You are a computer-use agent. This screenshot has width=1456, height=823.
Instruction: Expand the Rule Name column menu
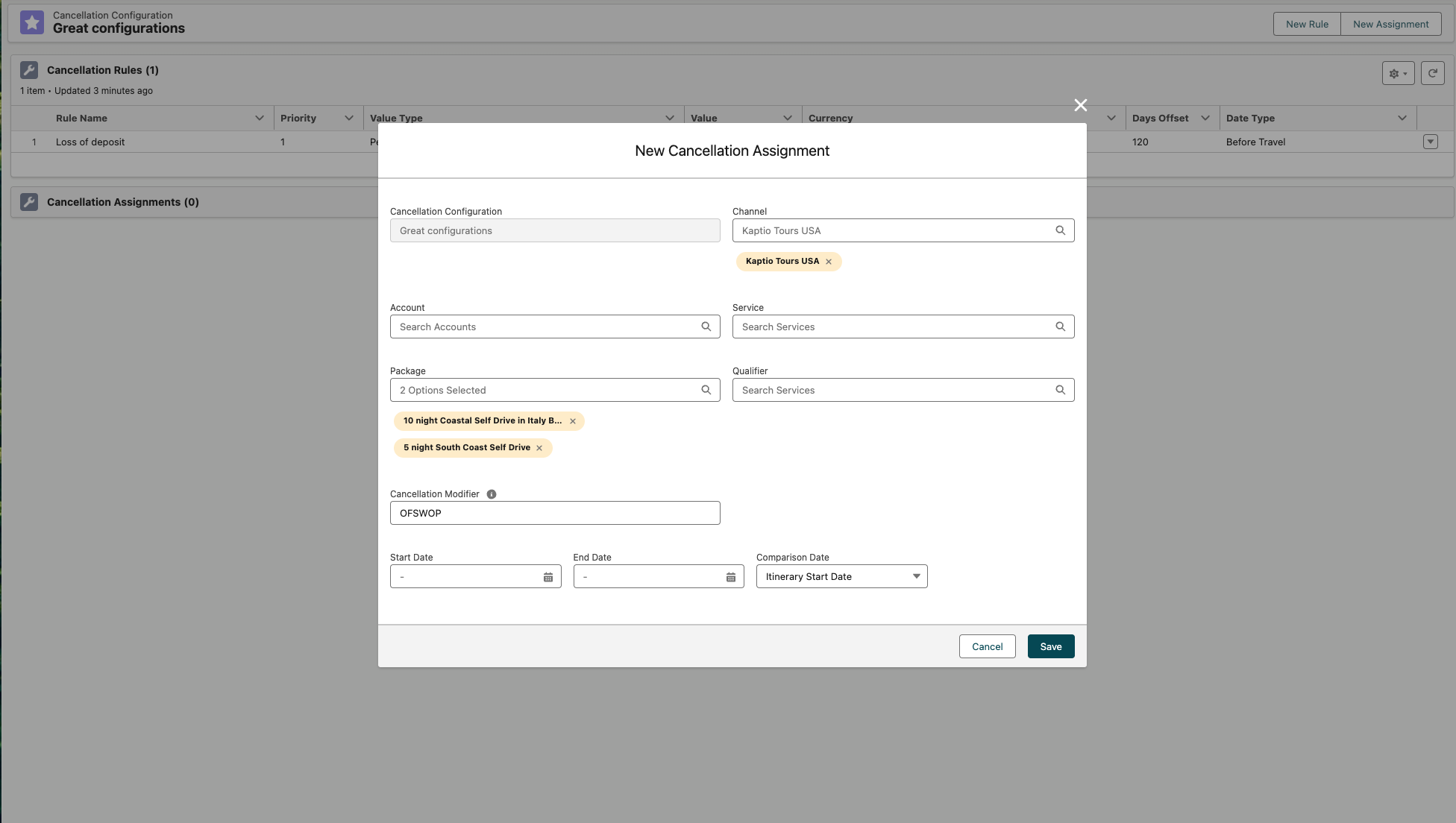pyautogui.click(x=260, y=118)
